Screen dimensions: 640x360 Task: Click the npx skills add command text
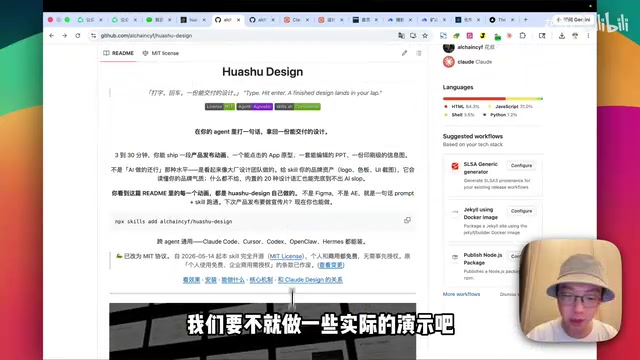(x=173, y=222)
